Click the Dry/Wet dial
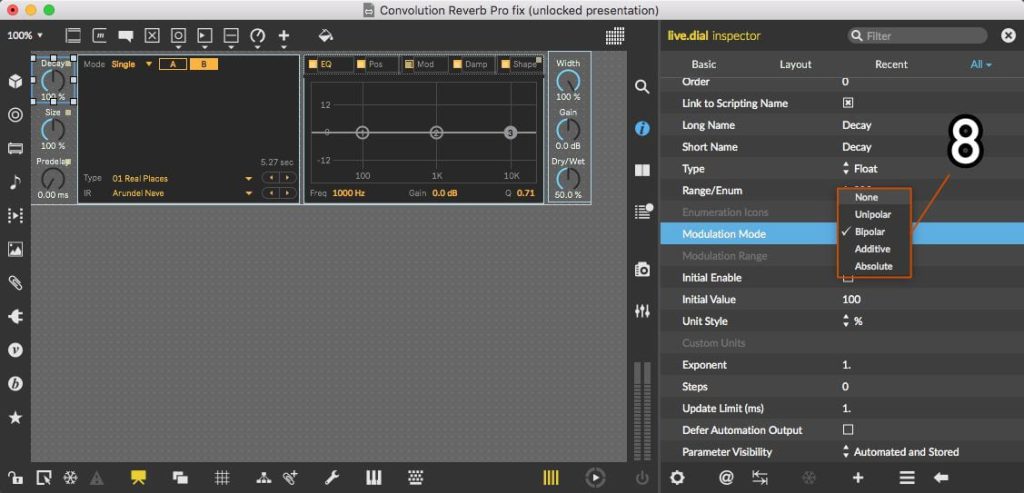 [x=568, y=179]
